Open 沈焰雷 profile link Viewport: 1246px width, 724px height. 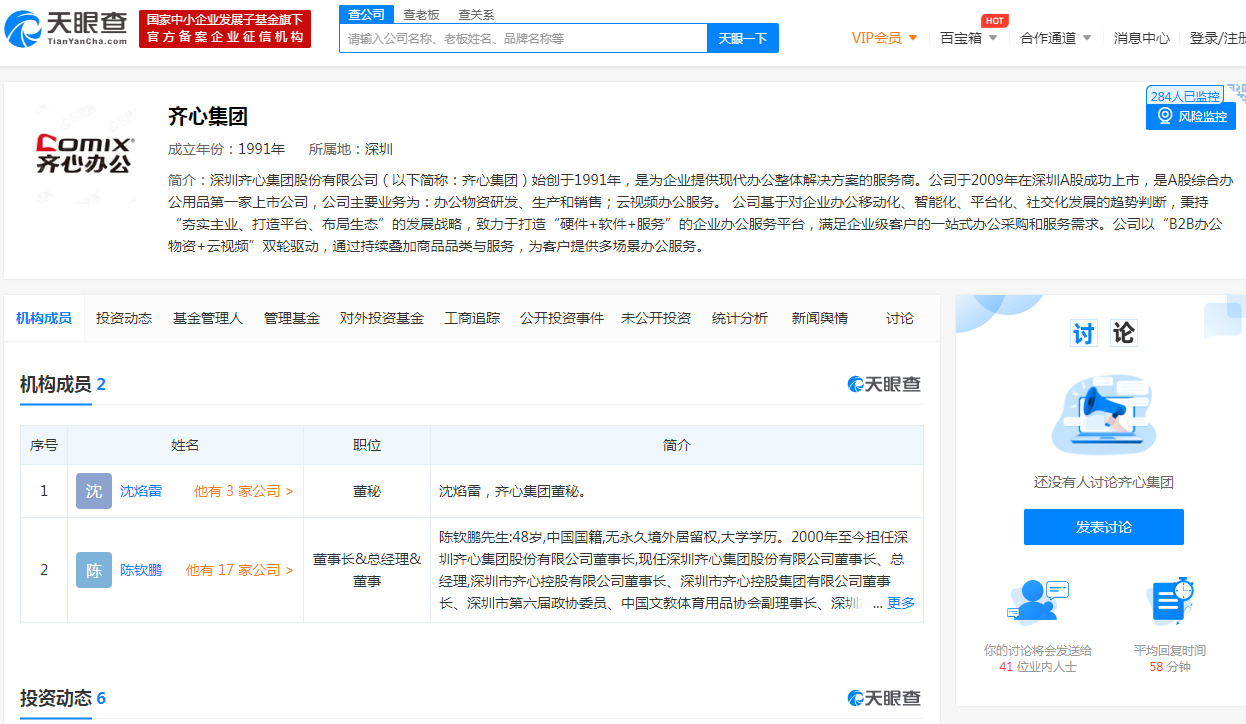[141, 491]
